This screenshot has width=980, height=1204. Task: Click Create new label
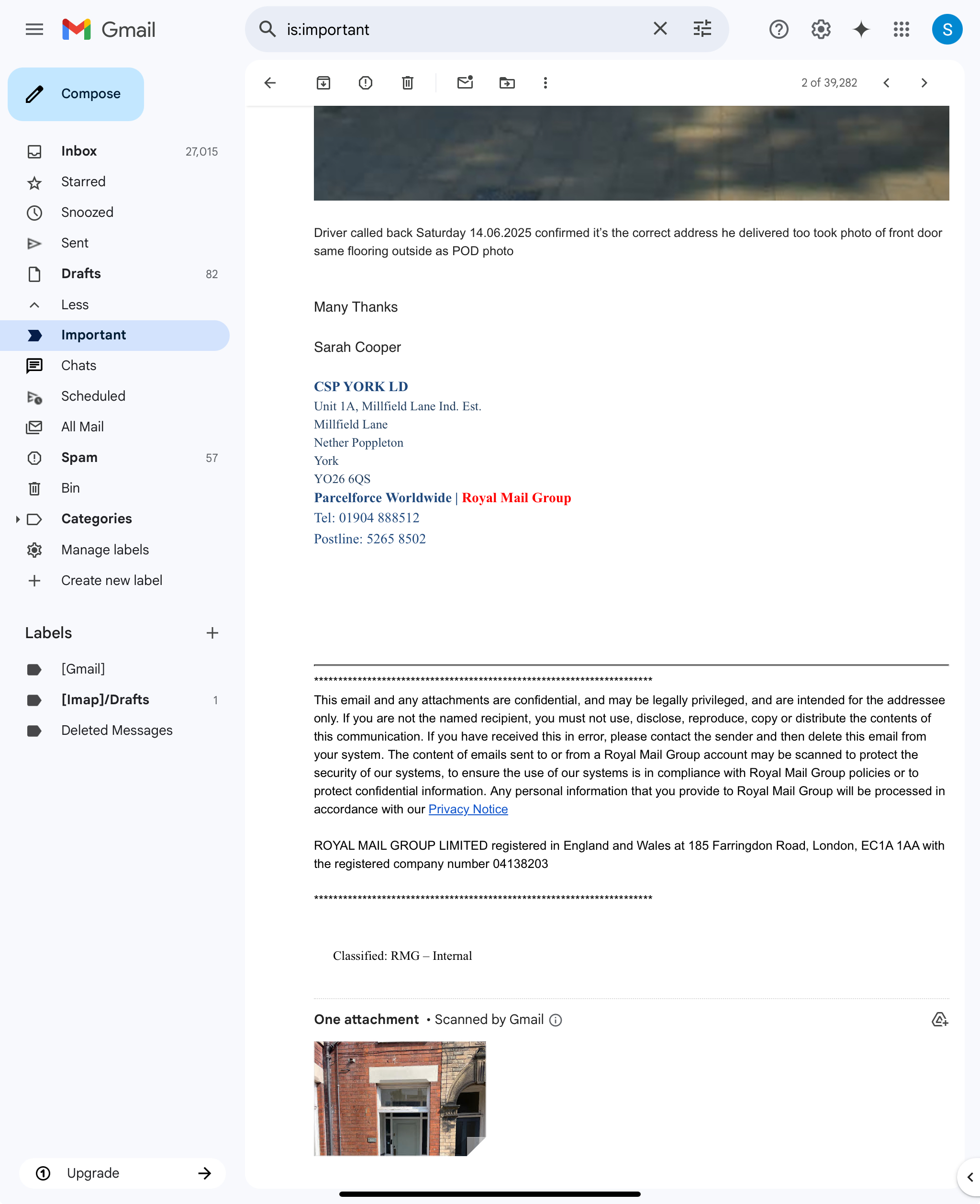(x=114, y=581)
